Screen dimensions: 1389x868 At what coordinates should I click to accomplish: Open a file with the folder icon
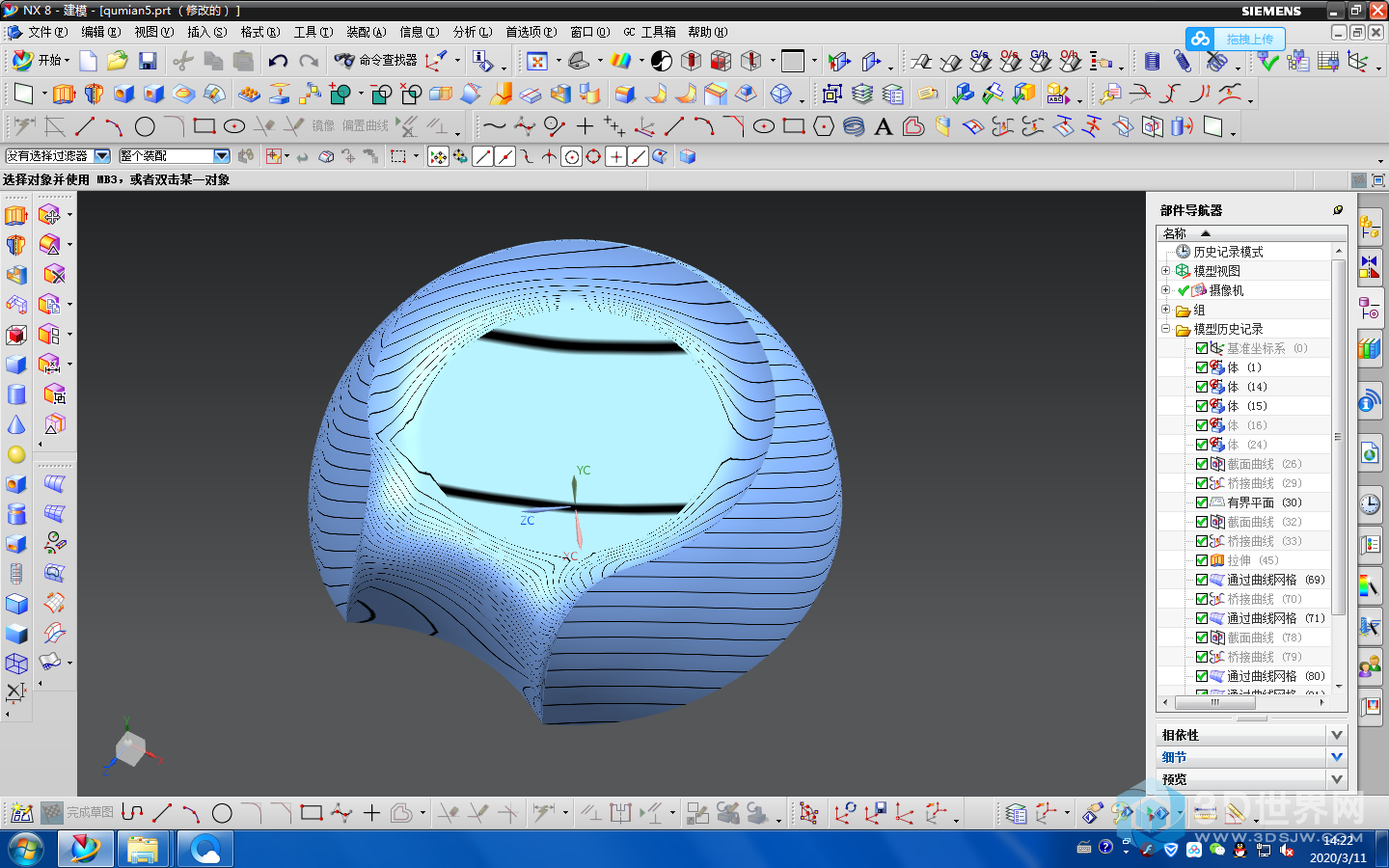coord(118,61)
